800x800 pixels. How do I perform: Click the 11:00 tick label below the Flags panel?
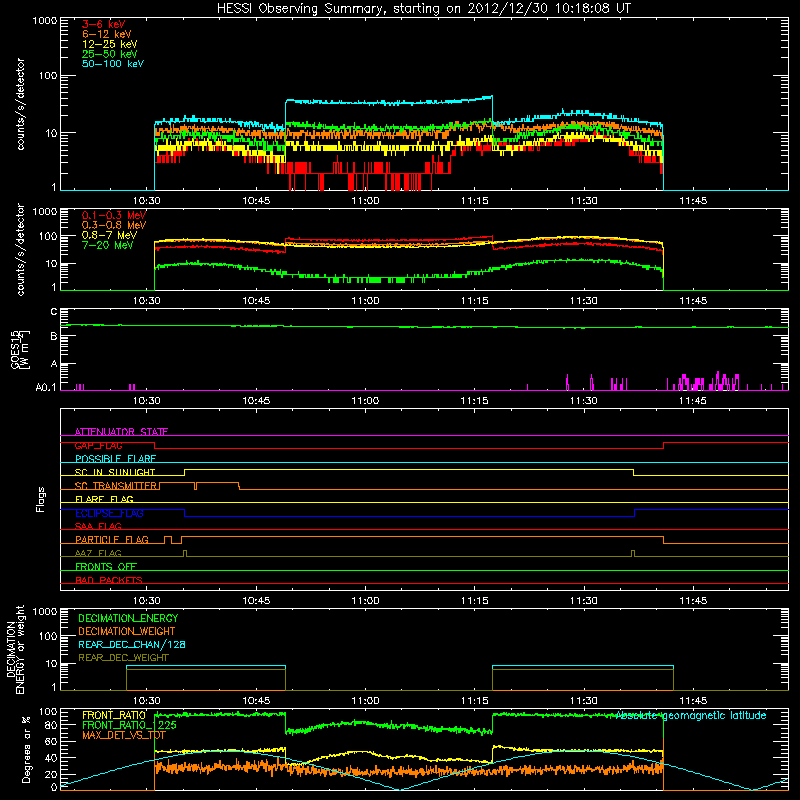coord(365,601)
